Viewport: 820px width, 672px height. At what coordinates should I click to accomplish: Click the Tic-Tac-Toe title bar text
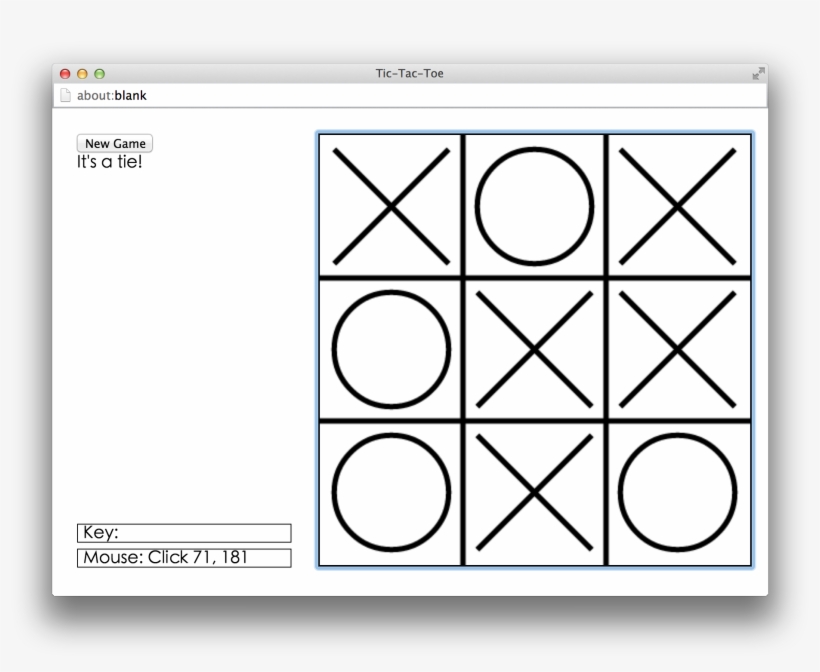tap(410, 72)
